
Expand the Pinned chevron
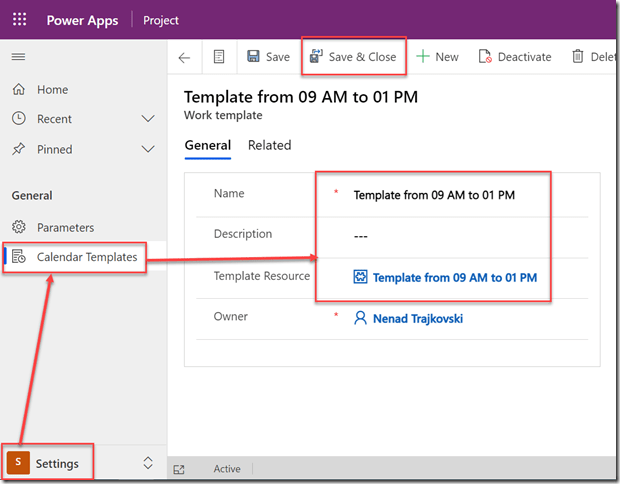(x=148, y=149)
